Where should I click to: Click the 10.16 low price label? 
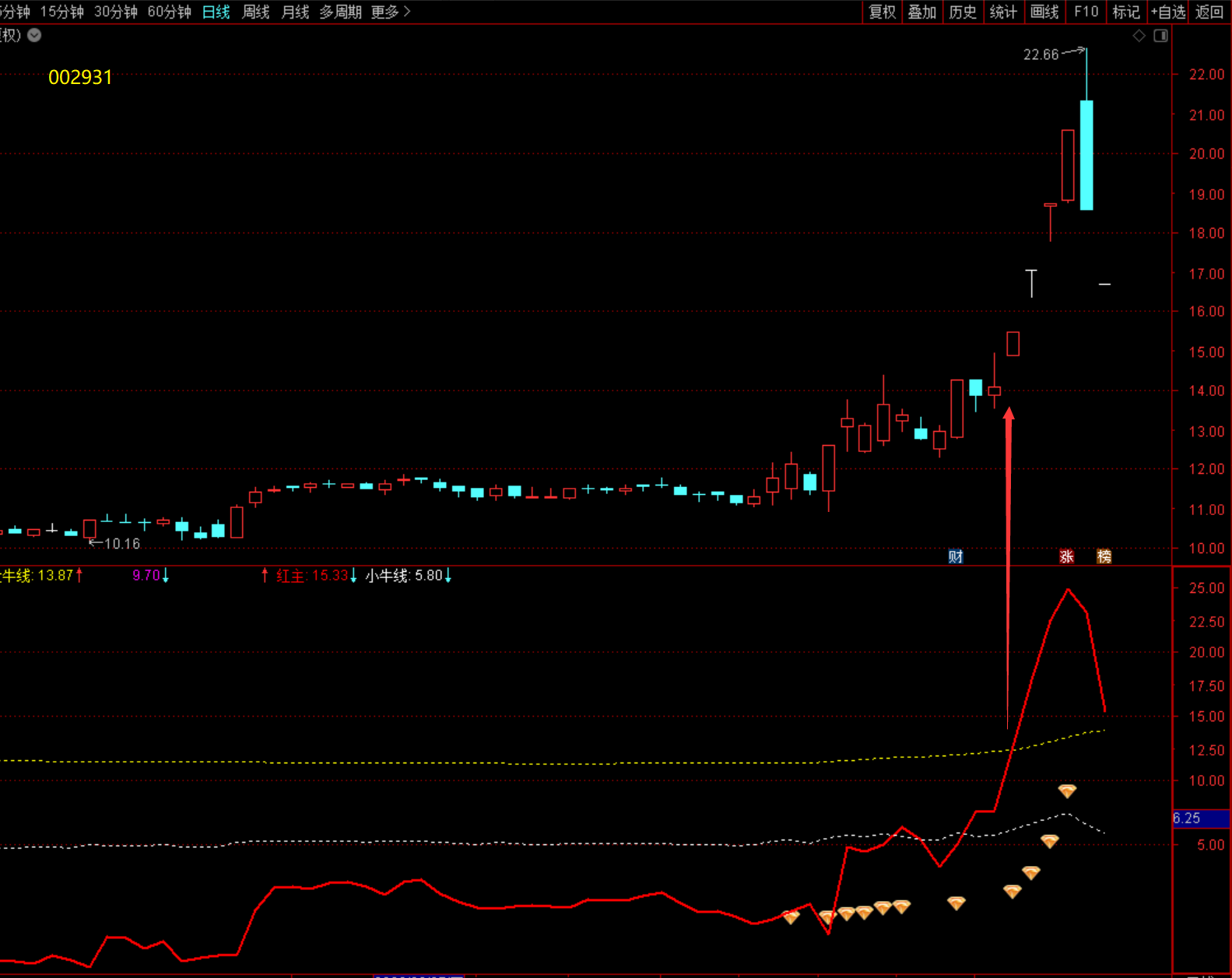122,544
